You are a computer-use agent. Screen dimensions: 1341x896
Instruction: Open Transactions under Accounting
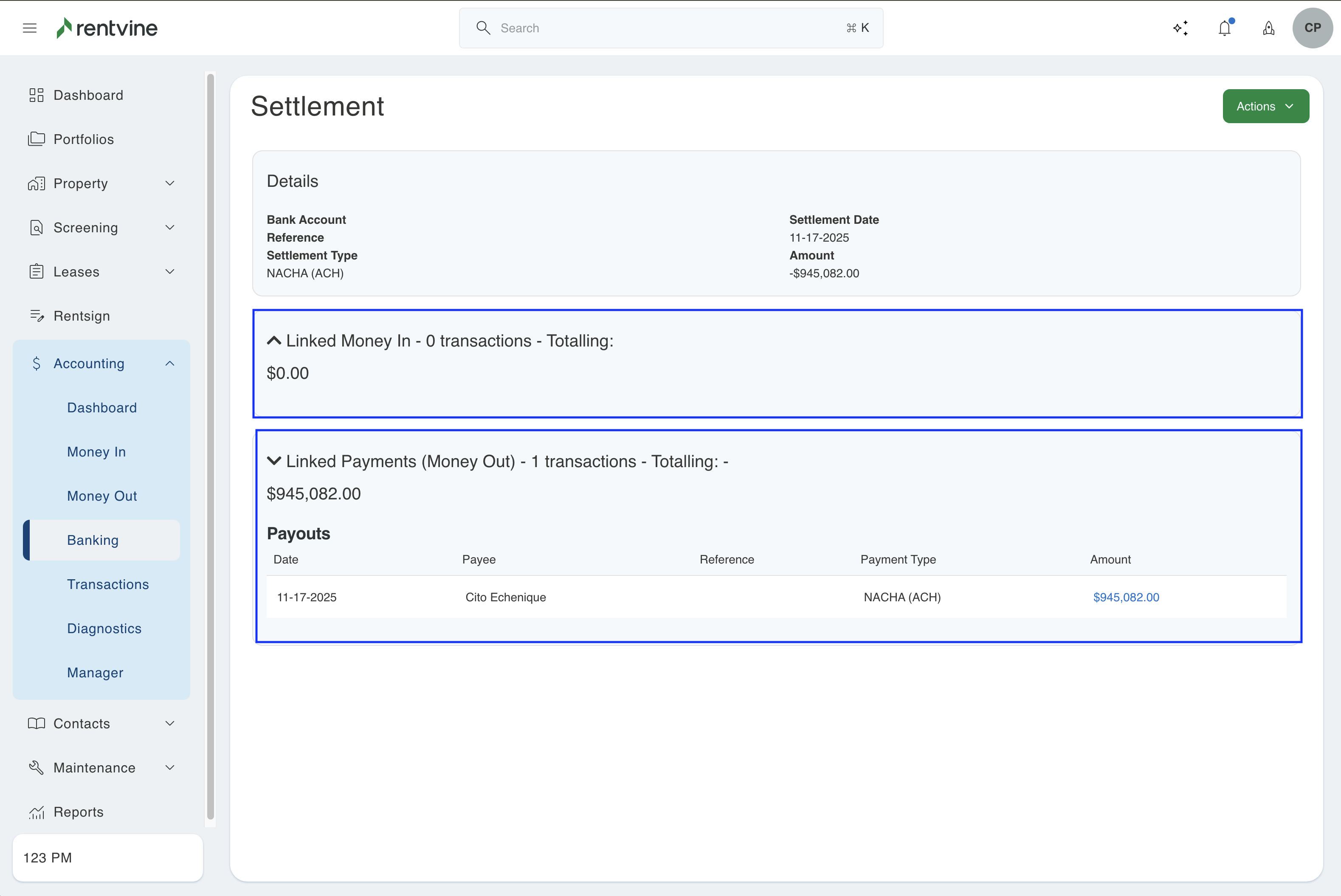[x=107, y=584]
